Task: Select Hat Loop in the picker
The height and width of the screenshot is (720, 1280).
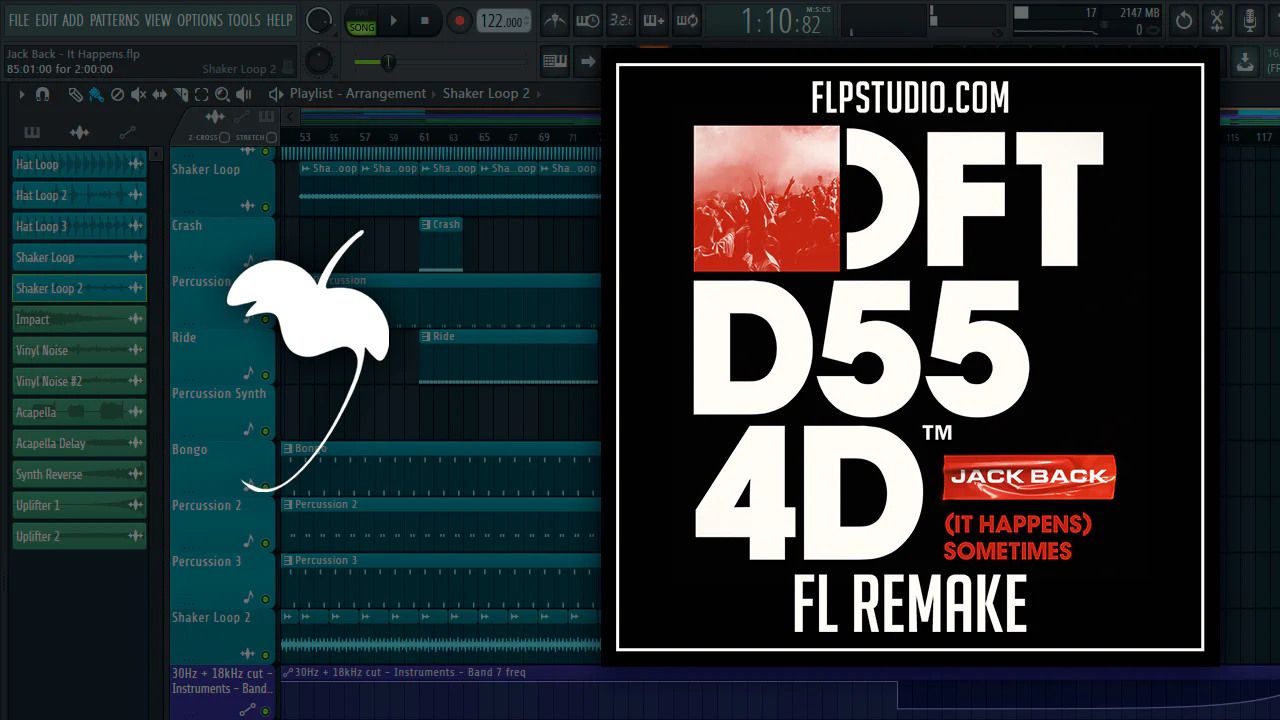Action: [79, 164]
